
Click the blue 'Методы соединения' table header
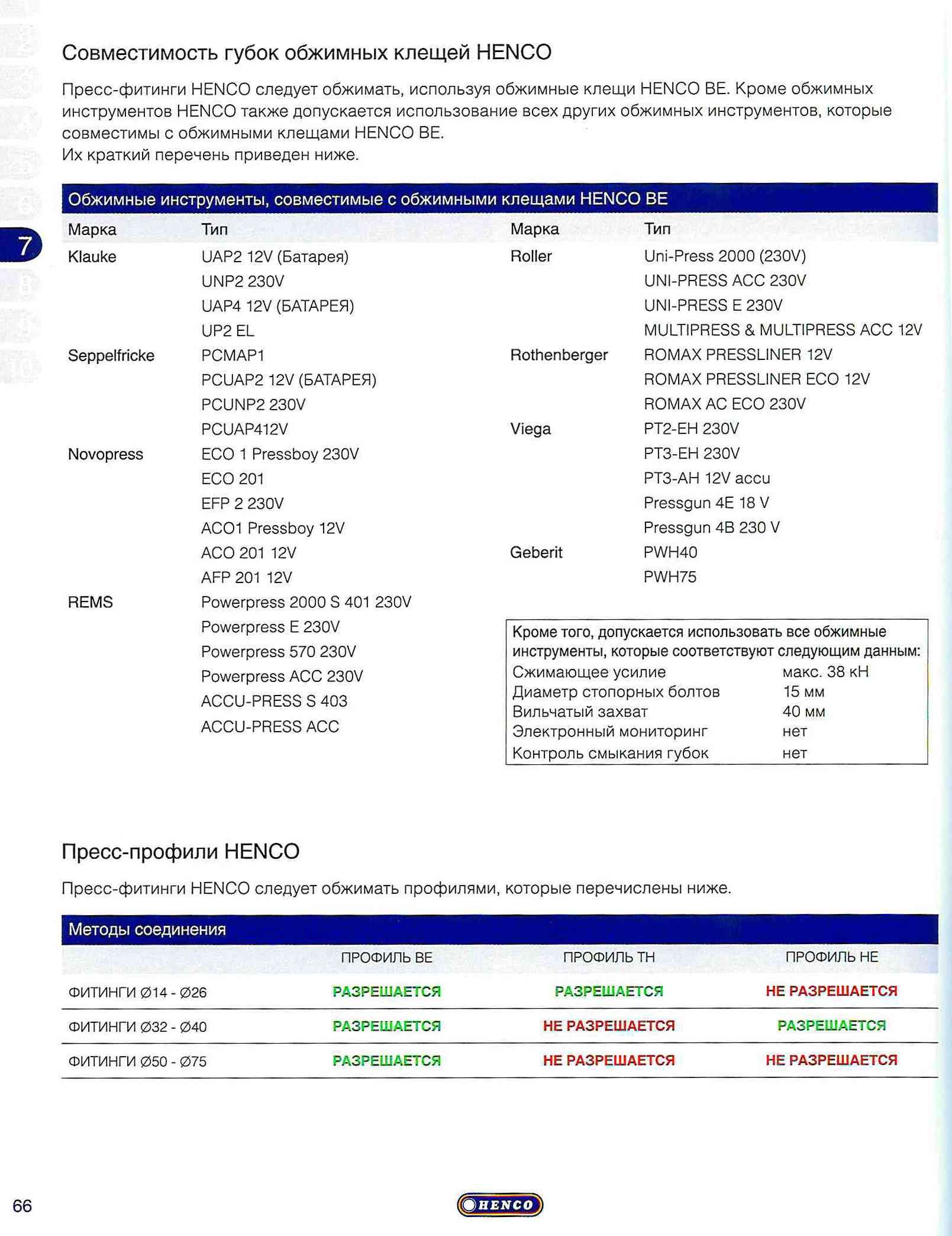(x=147, y=929)
